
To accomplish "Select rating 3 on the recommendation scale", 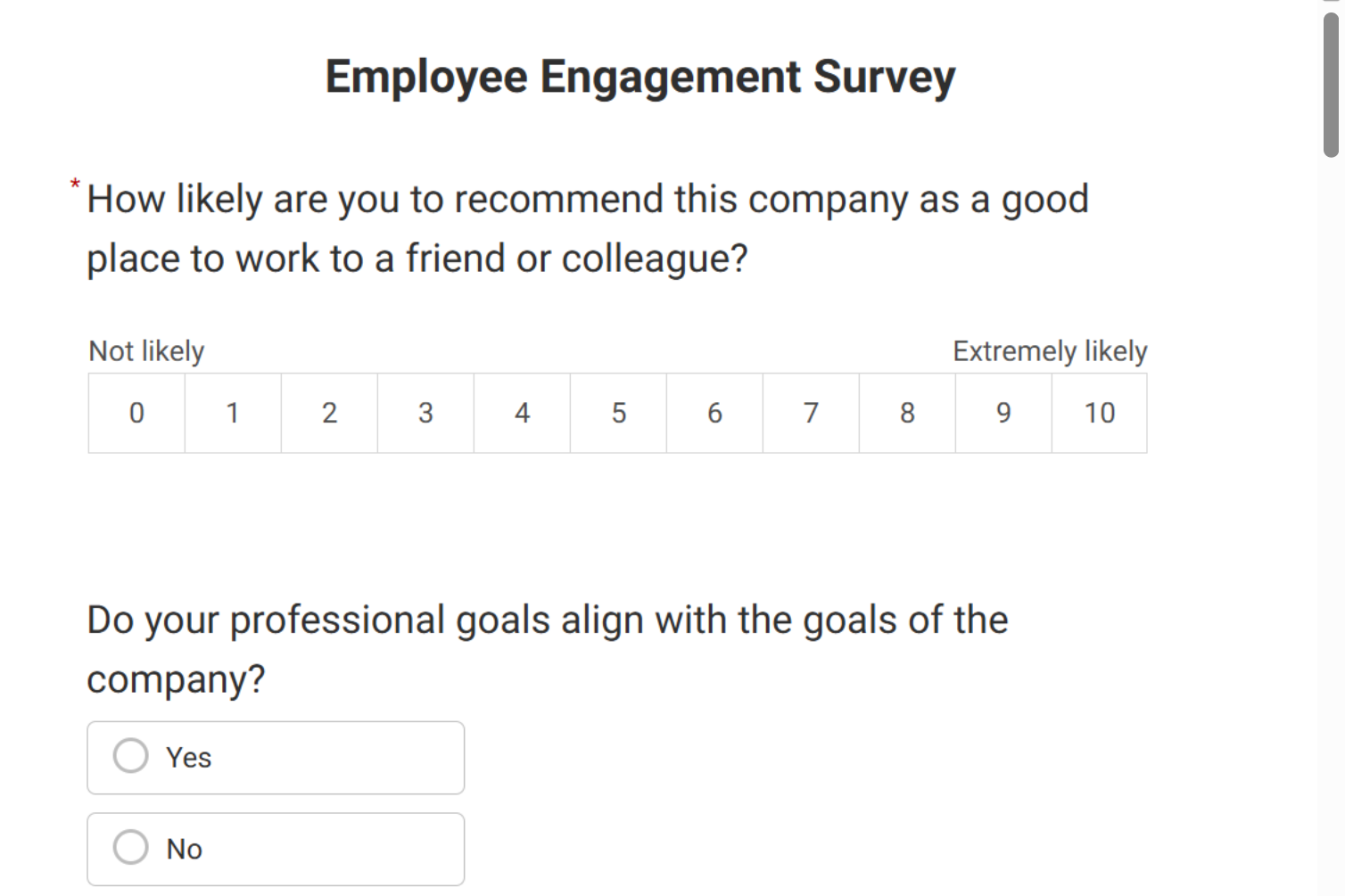I will 425,413.
